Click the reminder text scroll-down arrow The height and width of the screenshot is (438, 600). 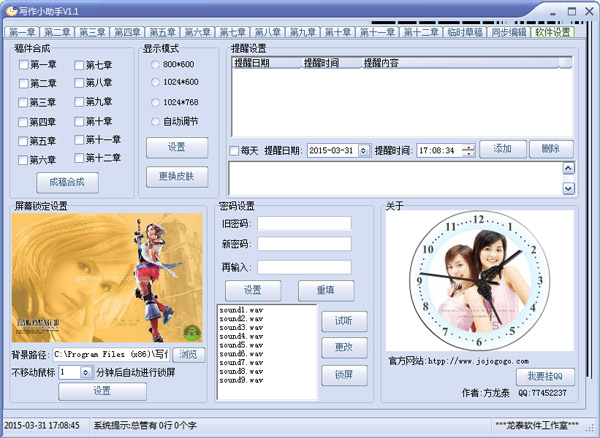click(x=569, y=188)
